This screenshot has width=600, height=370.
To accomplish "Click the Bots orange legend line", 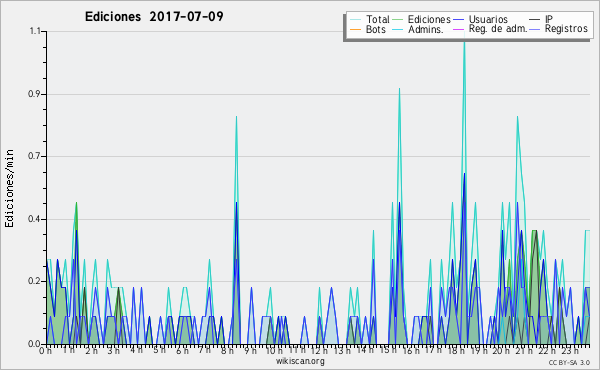I will (x=355, y=29).
